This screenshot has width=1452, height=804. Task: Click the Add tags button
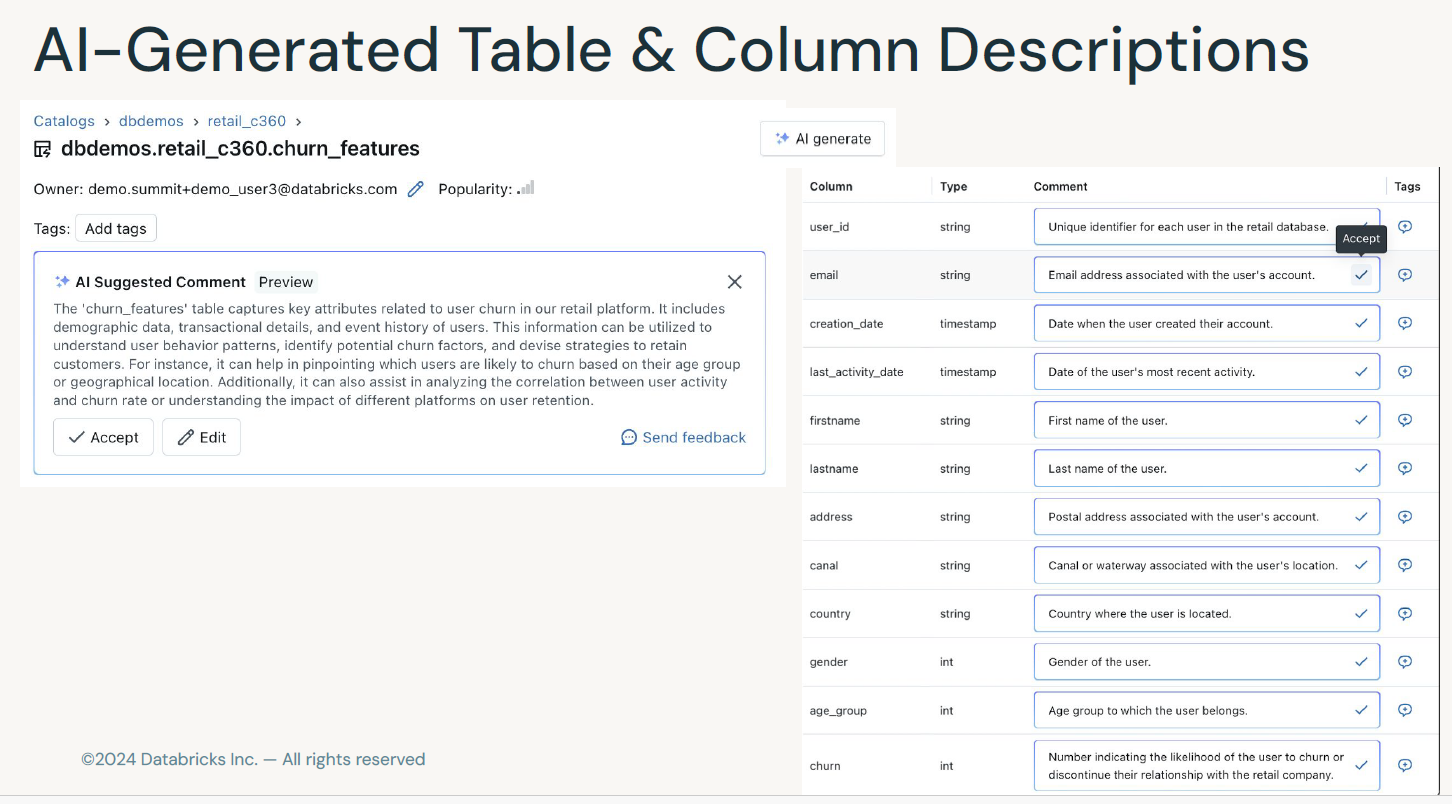click(116, 229)
